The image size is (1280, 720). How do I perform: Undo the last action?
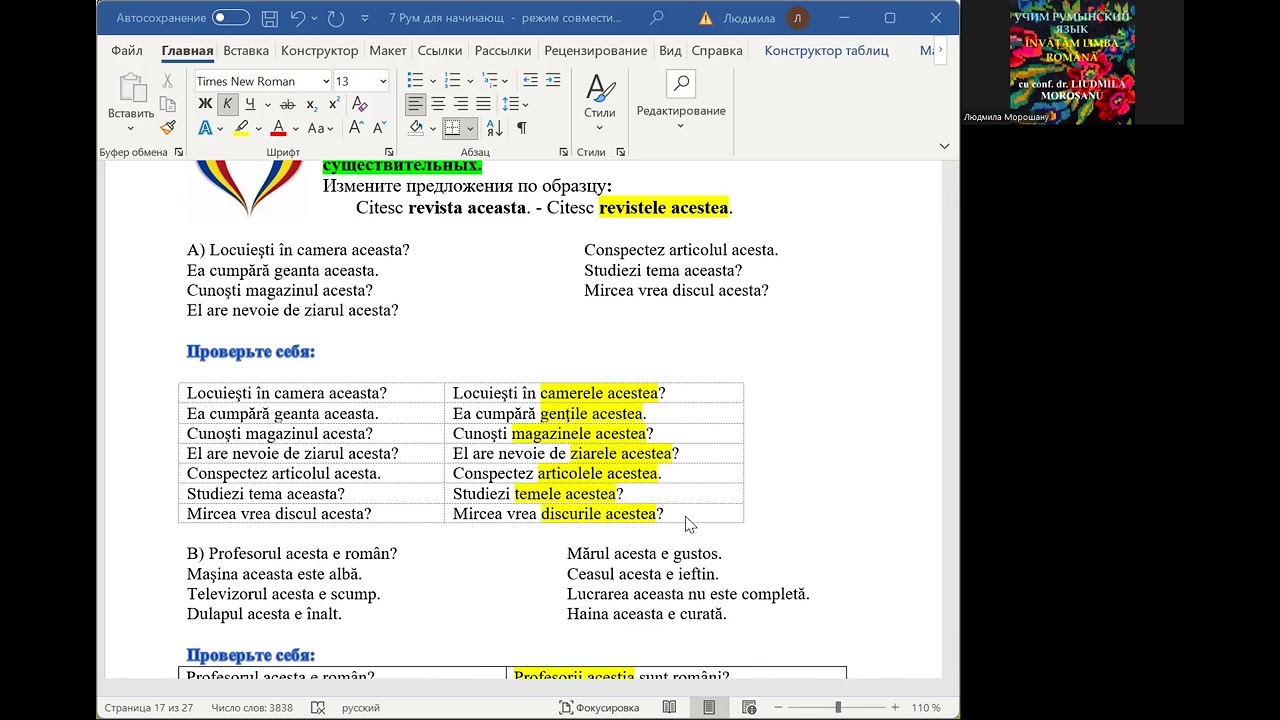297,18
